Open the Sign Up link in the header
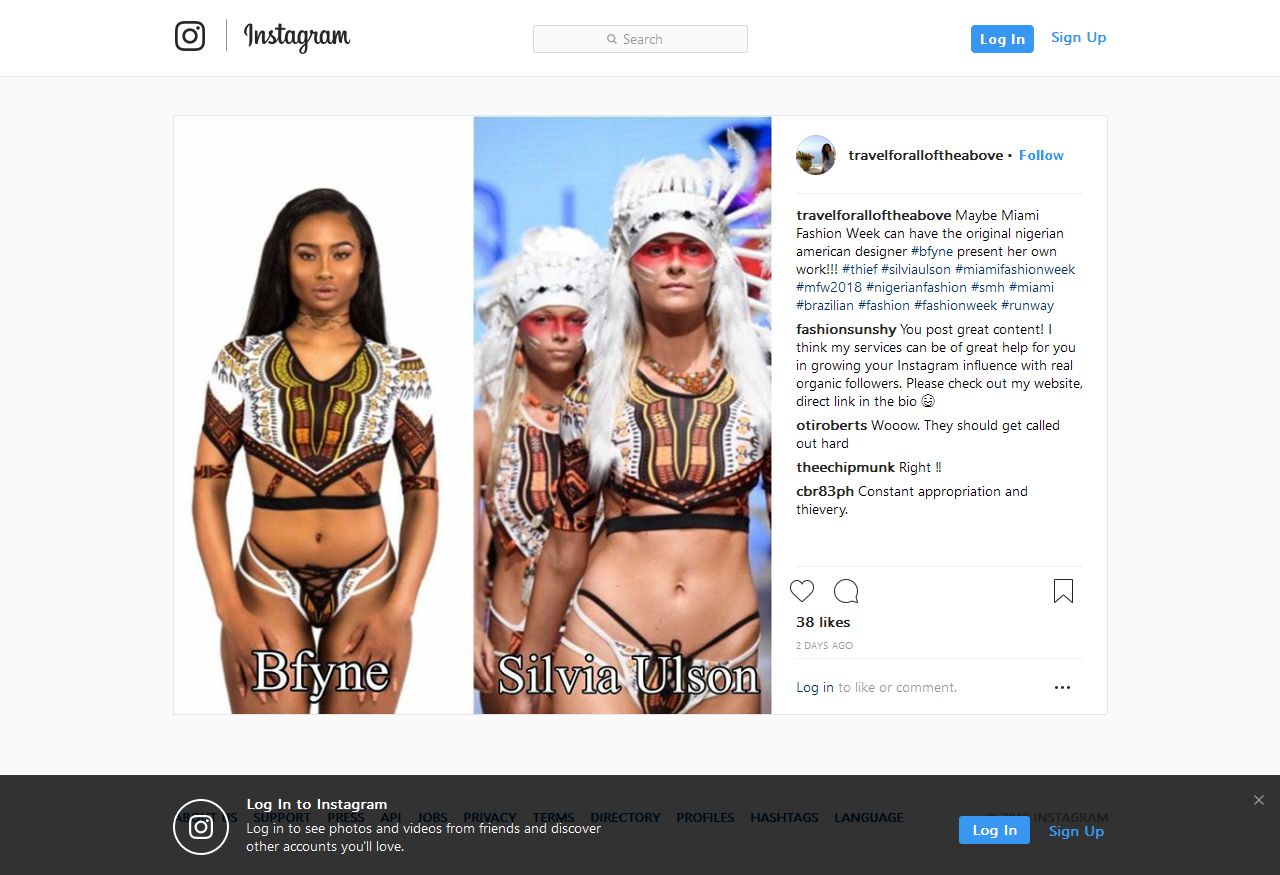 tap(1078, 38)
